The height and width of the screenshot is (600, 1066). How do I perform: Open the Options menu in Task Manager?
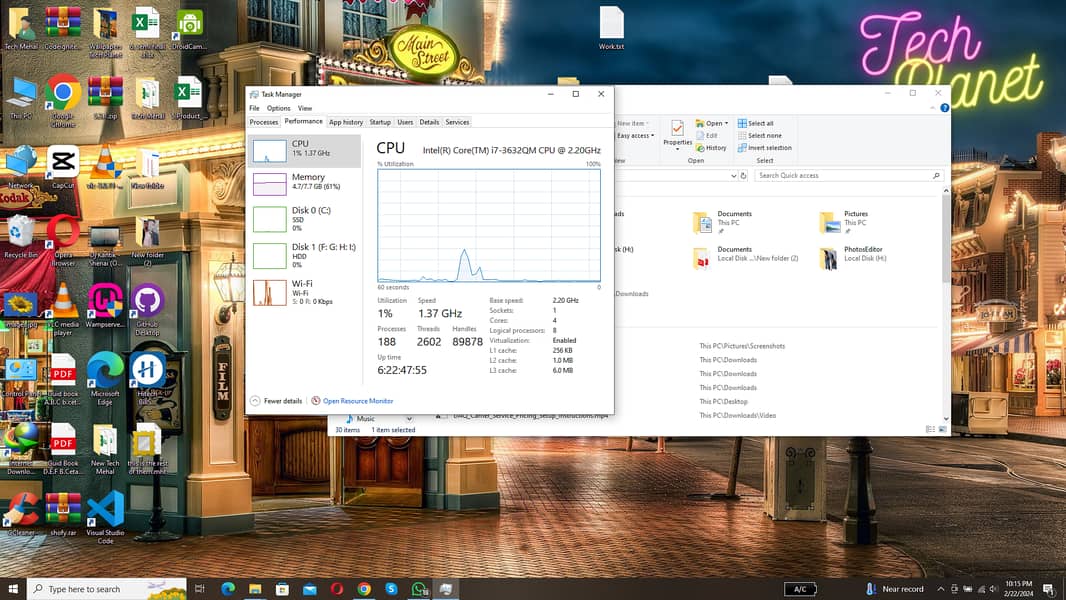click(x=278, y=108)
